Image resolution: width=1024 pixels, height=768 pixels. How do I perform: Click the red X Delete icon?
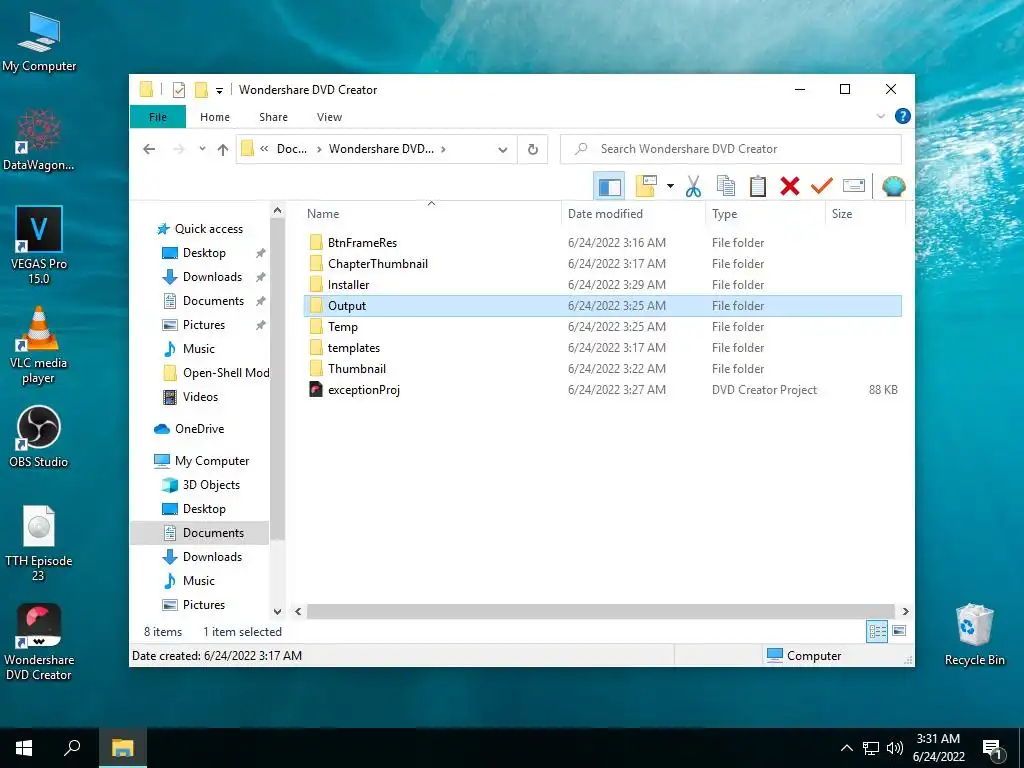(790, 187)
